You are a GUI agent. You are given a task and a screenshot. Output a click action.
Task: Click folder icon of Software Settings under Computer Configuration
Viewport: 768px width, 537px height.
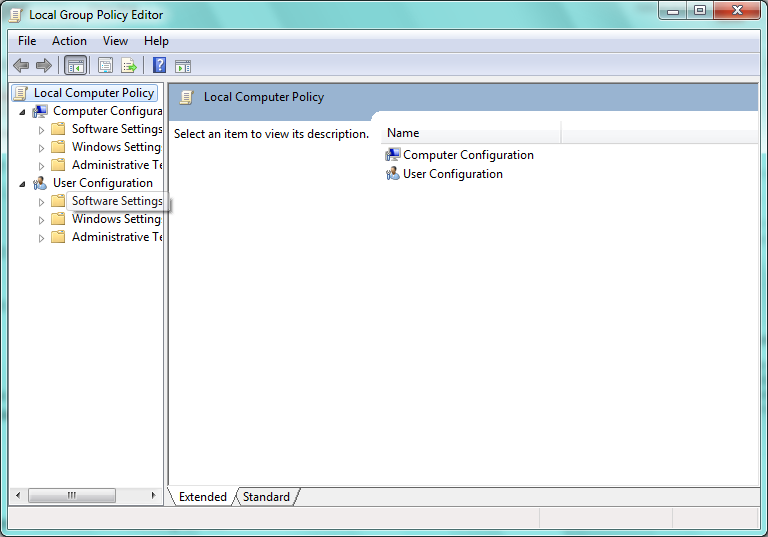click(58, 129)
